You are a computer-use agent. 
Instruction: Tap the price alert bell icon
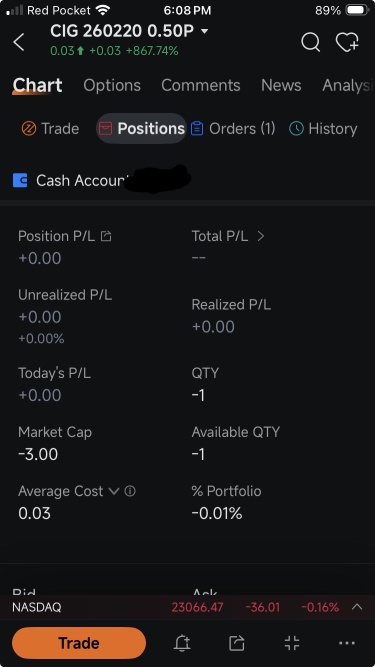pyautogui.click(x=182, y=643)
